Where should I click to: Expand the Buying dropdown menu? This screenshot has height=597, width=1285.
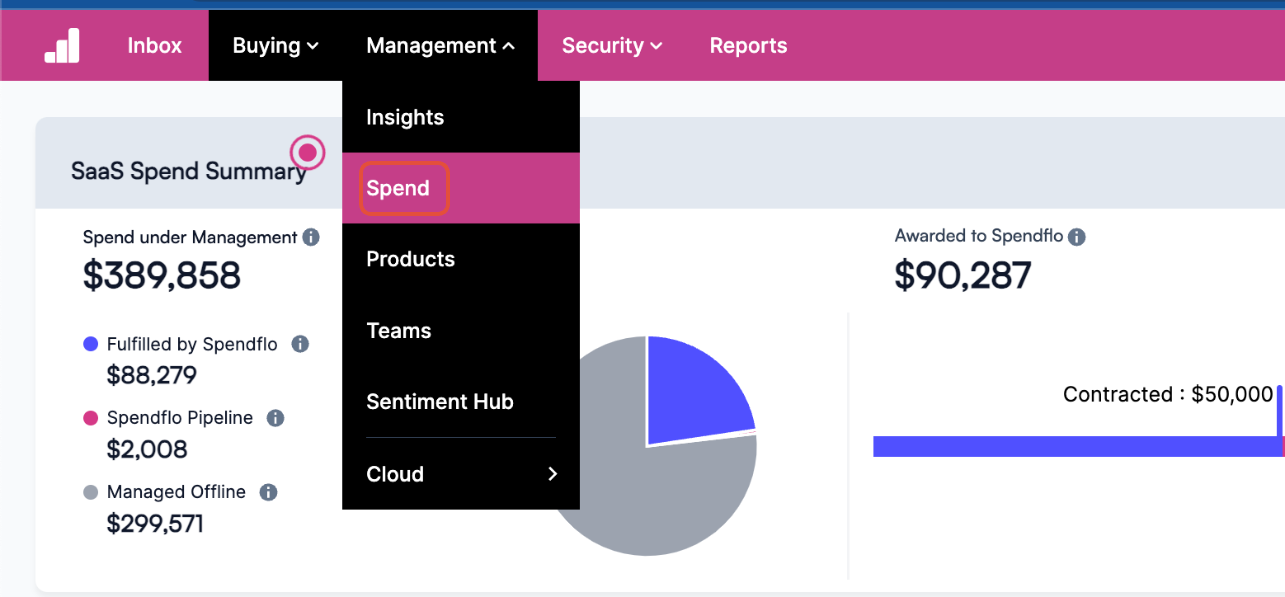(275, 45)
